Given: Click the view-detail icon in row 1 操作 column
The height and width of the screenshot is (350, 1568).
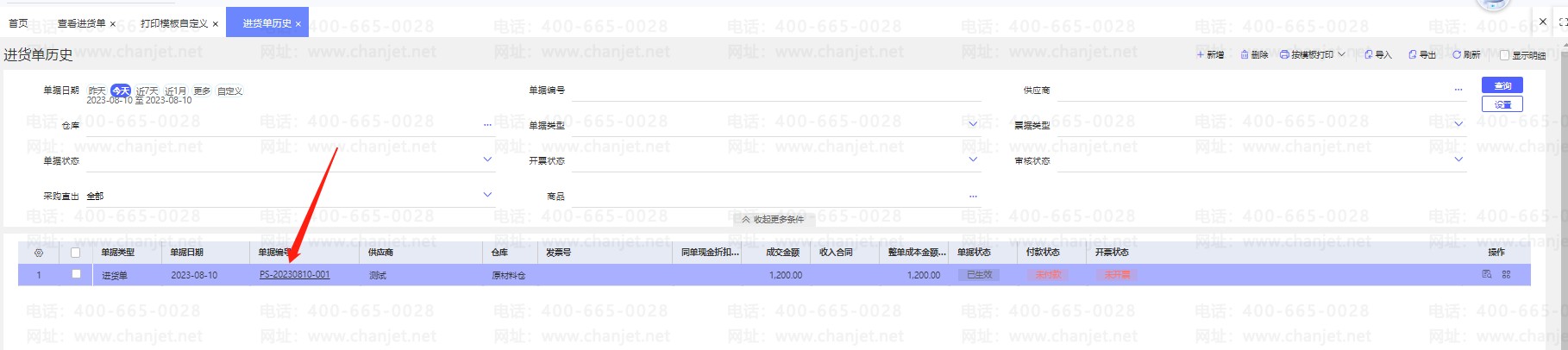Looking at the screenshot, I should coord(1487,275).
